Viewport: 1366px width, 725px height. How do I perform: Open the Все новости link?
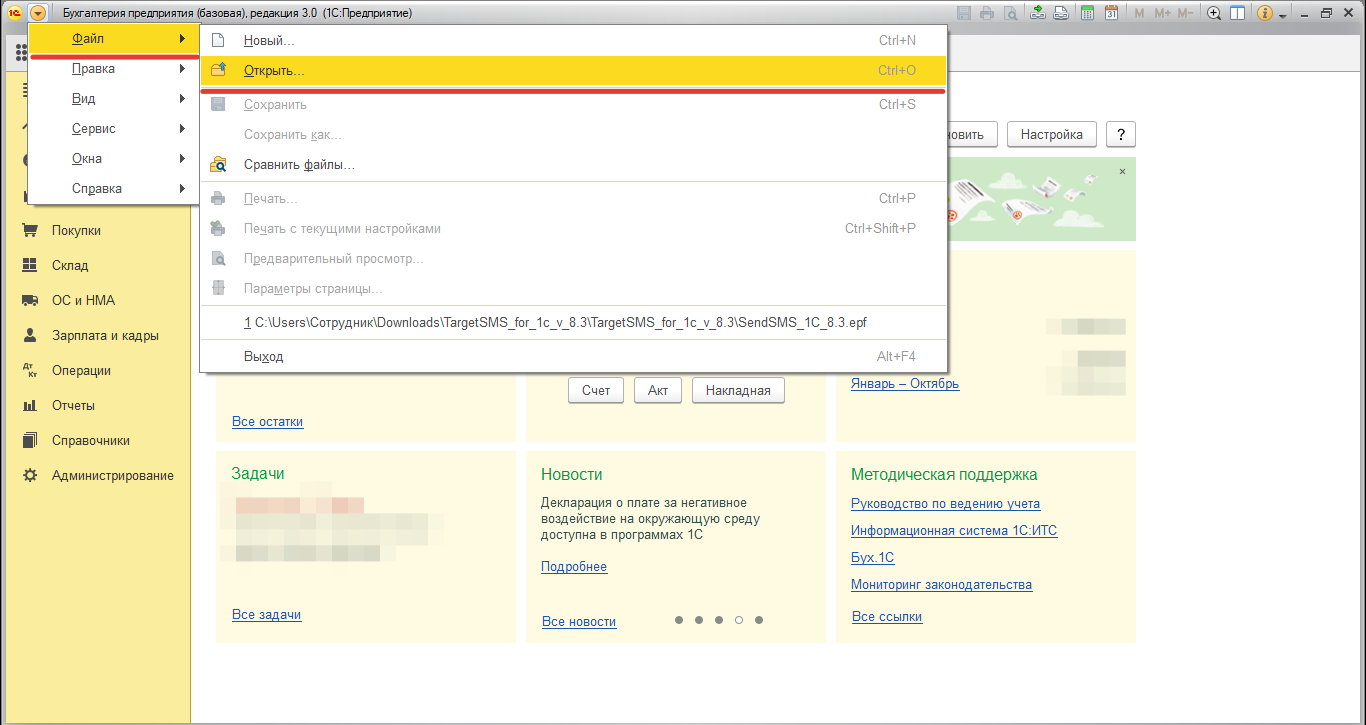[579, 622]
